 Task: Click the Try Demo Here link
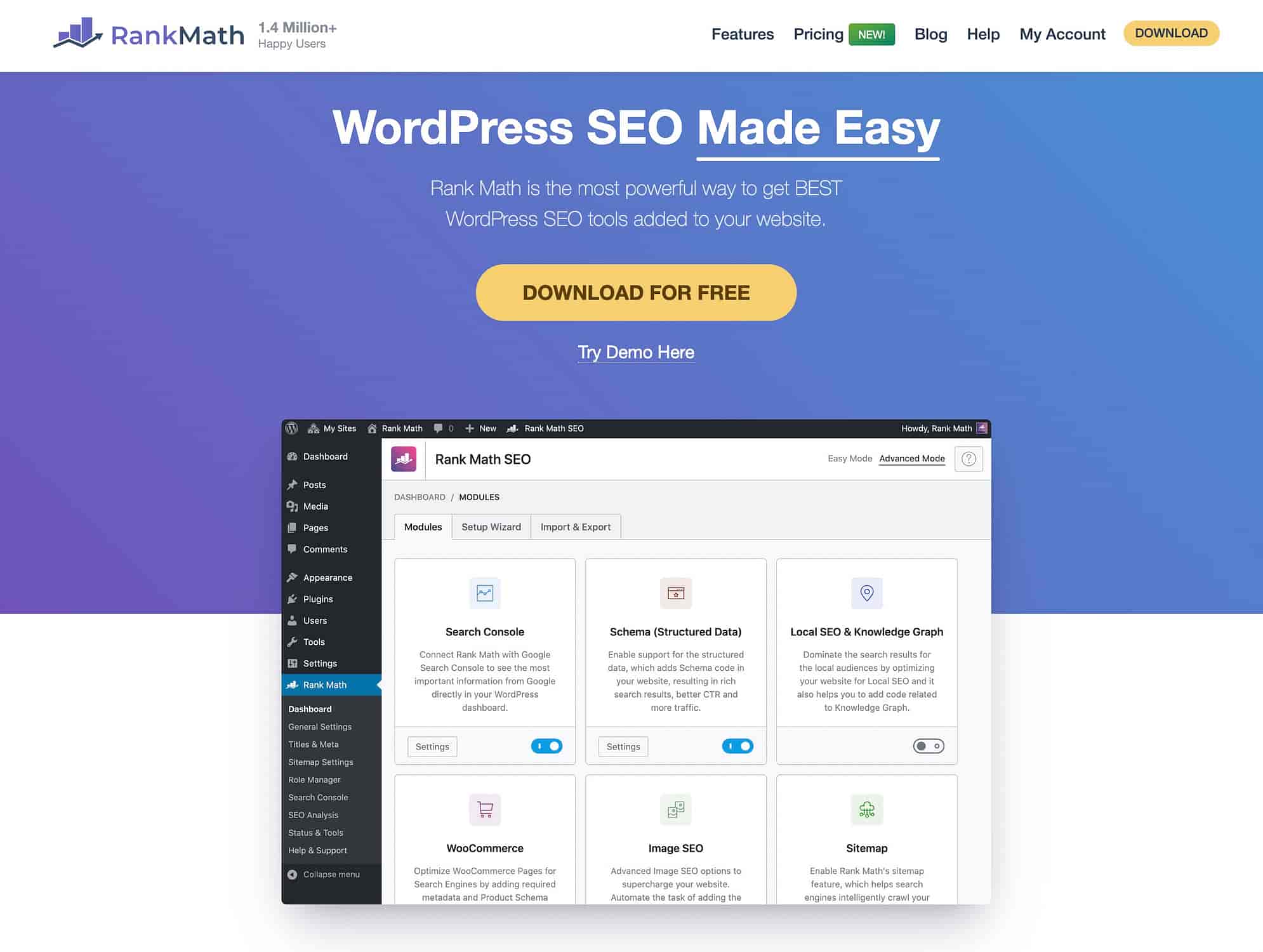click(636, 352)
